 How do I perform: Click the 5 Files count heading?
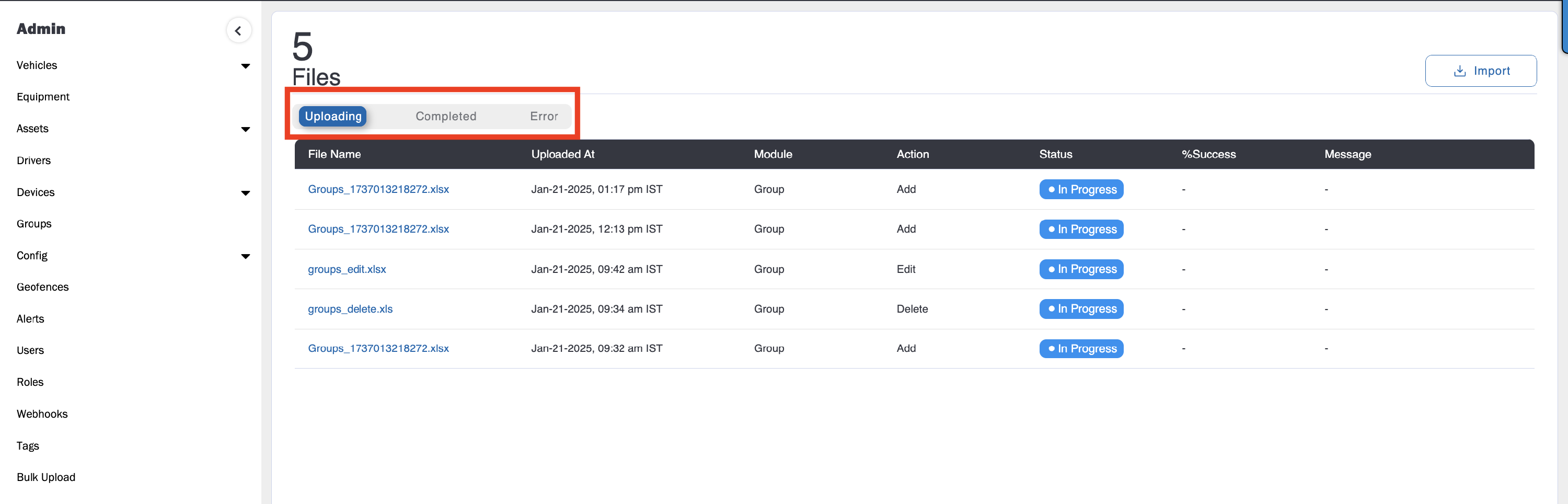click(316, 60)
